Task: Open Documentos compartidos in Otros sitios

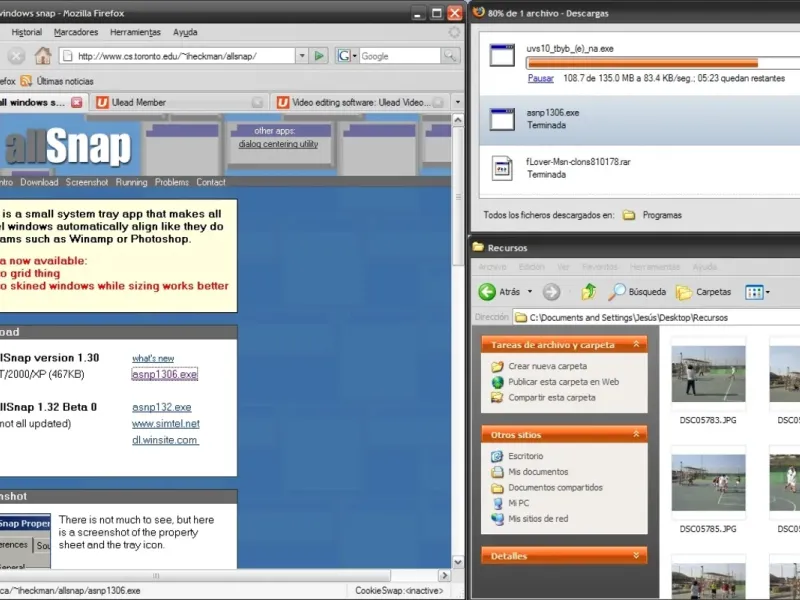Action: [x=555, y=488]
